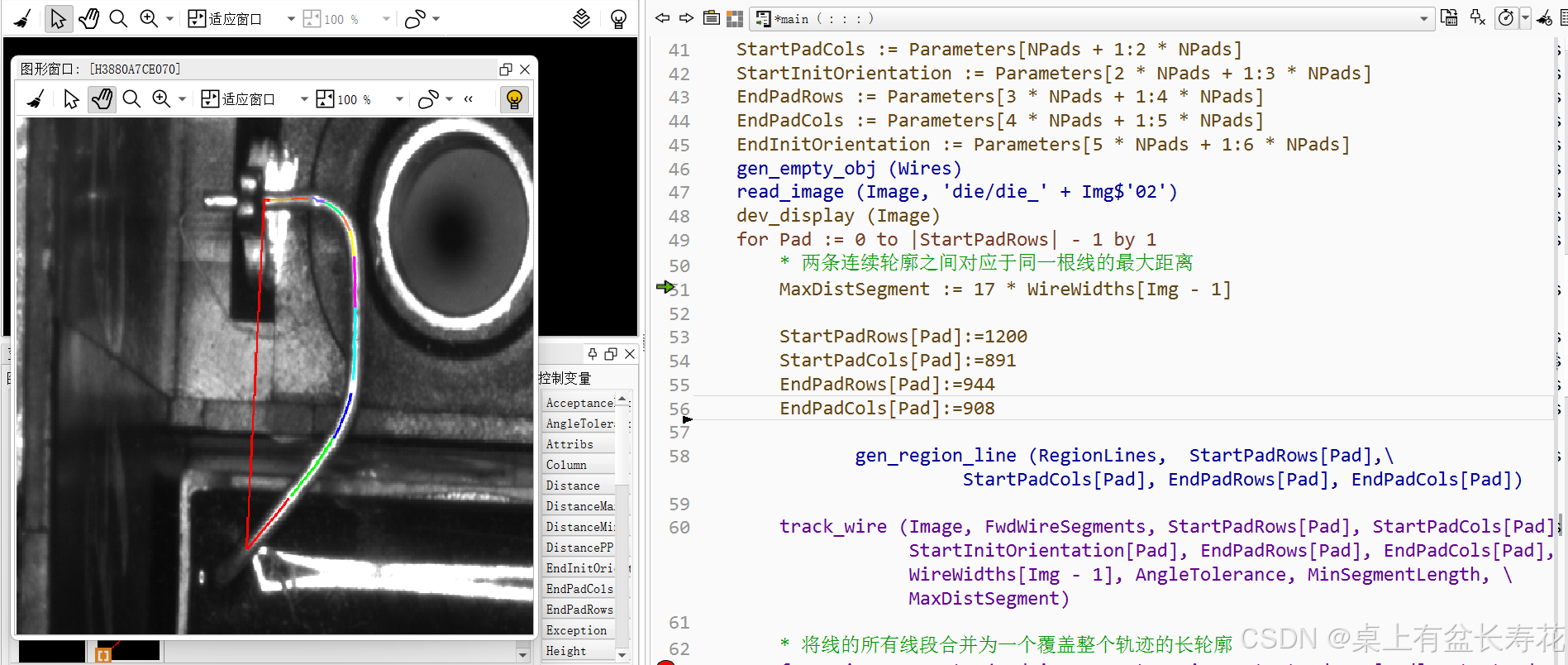This screenshot has height=665, width=1568.
Task: Toggle the light bulb in the background toolbar
Action: click(618, 18)
